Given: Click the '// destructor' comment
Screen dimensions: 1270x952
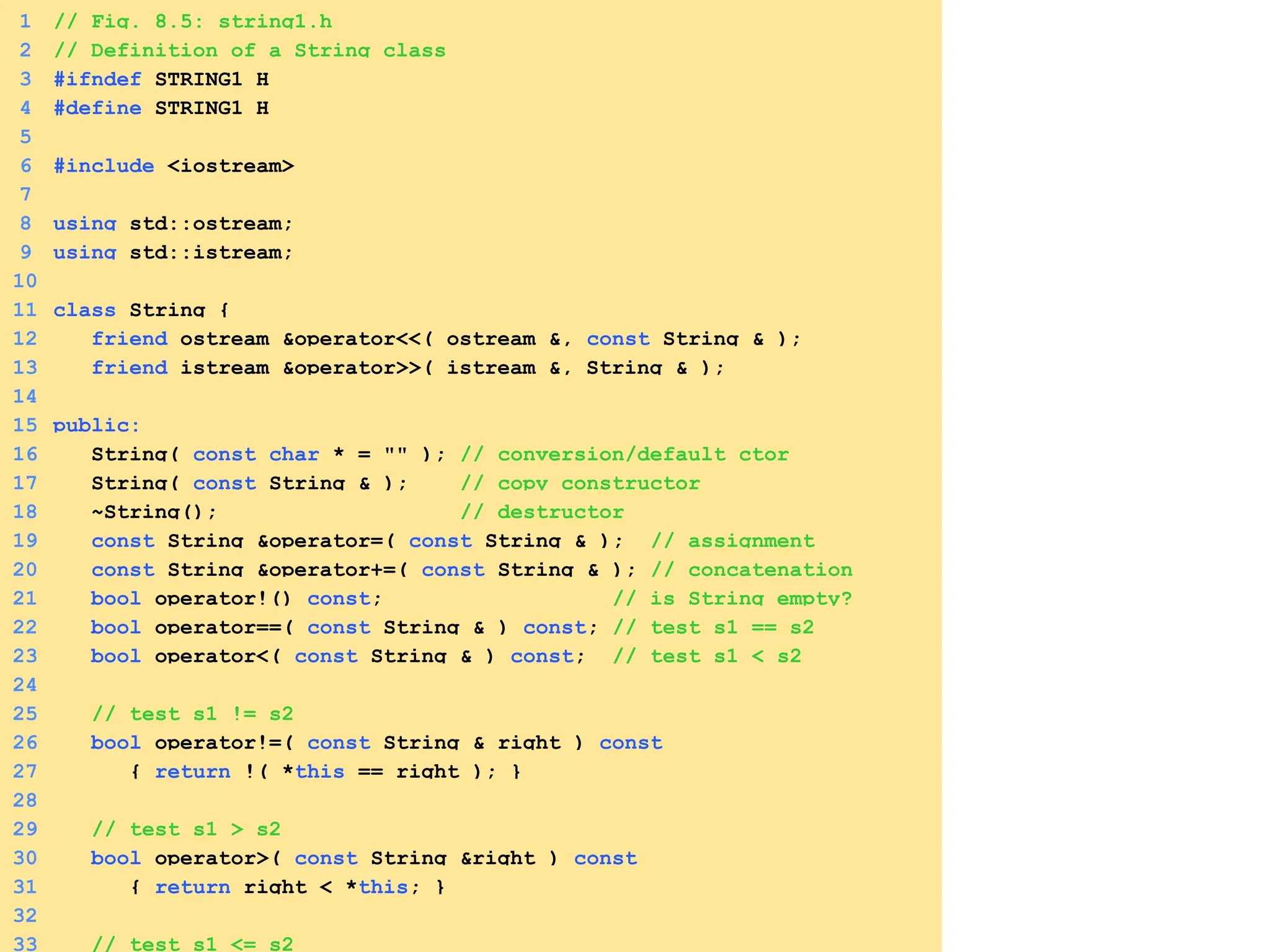Looking at the screenshot, I should tap(542, 511).
